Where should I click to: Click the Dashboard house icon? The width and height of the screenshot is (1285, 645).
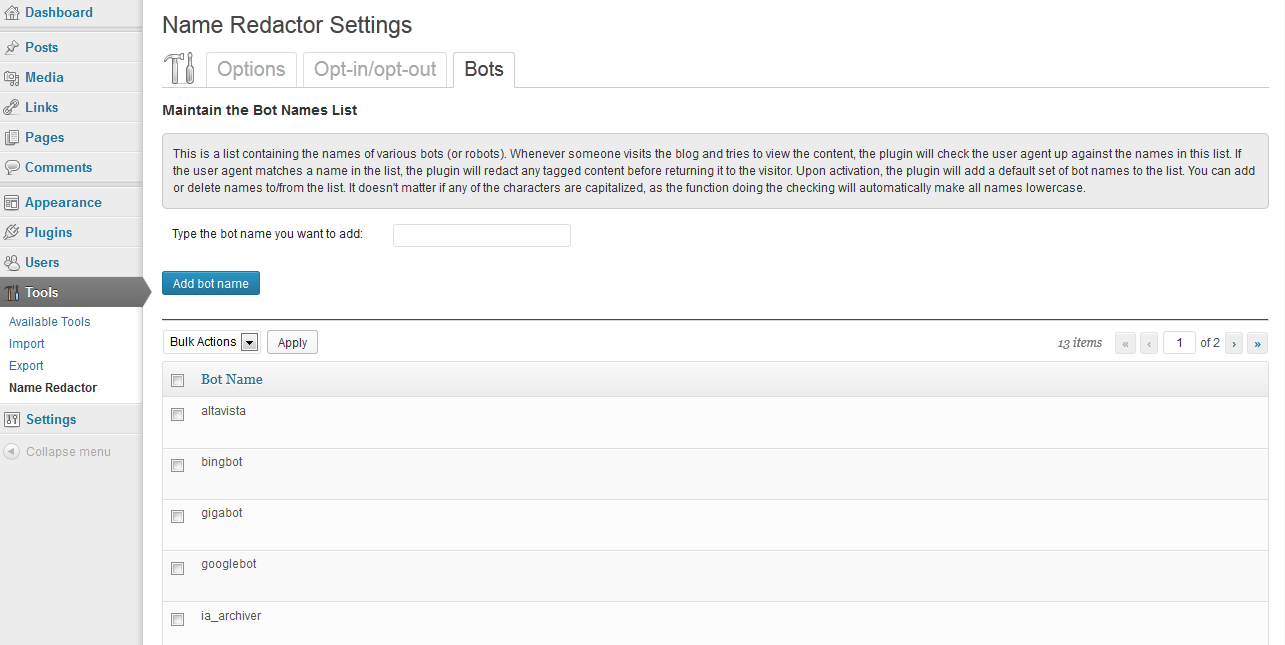(12, 13)
